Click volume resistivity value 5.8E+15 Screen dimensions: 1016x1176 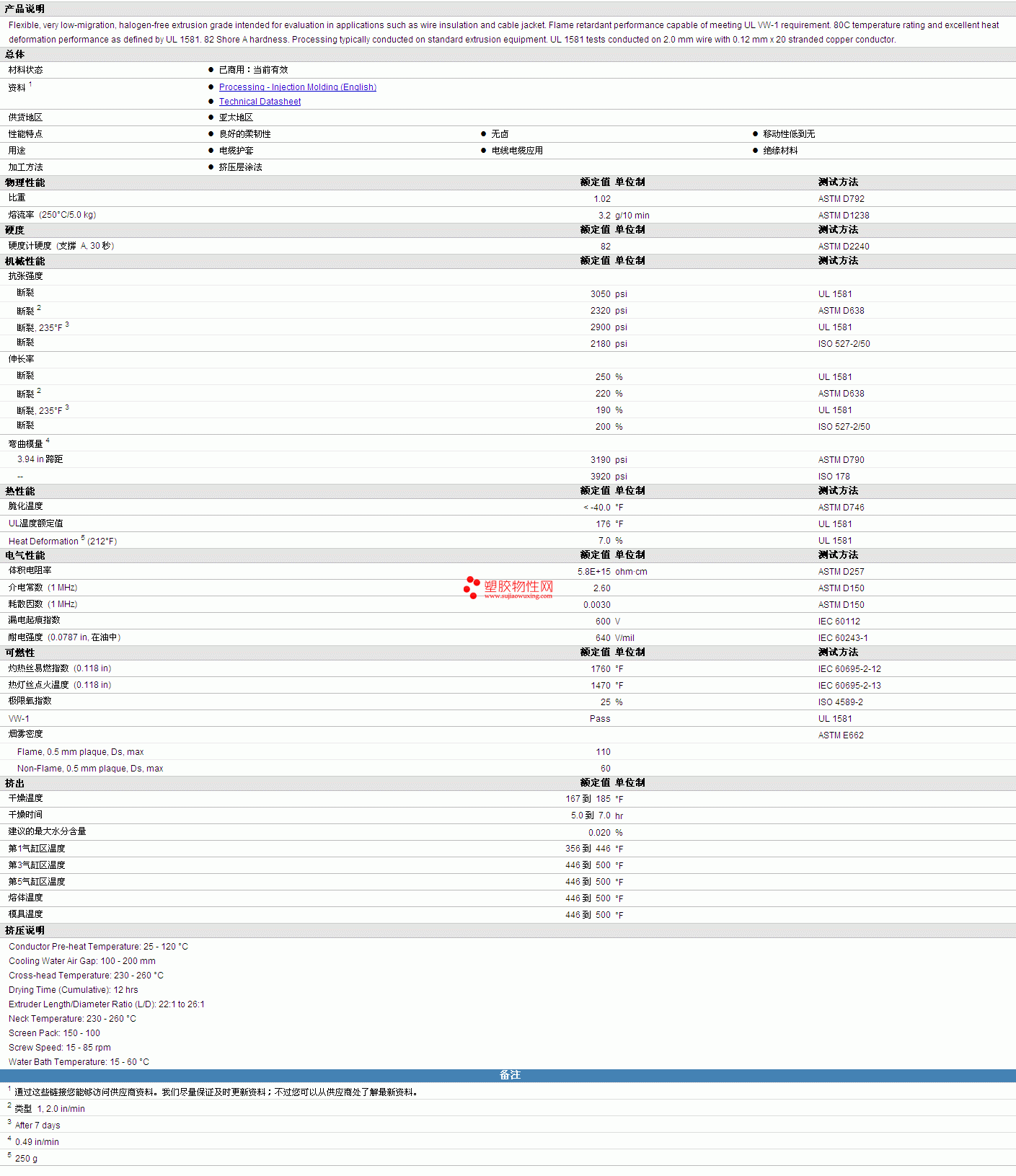point(593,572)
